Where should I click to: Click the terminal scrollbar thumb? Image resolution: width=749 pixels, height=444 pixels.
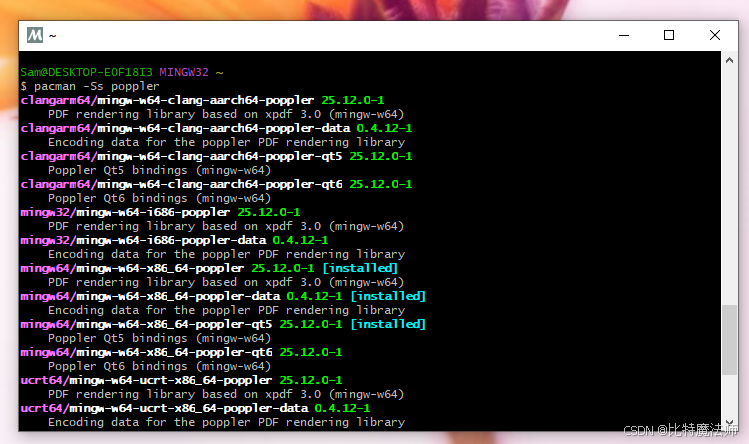click(729, 340)
